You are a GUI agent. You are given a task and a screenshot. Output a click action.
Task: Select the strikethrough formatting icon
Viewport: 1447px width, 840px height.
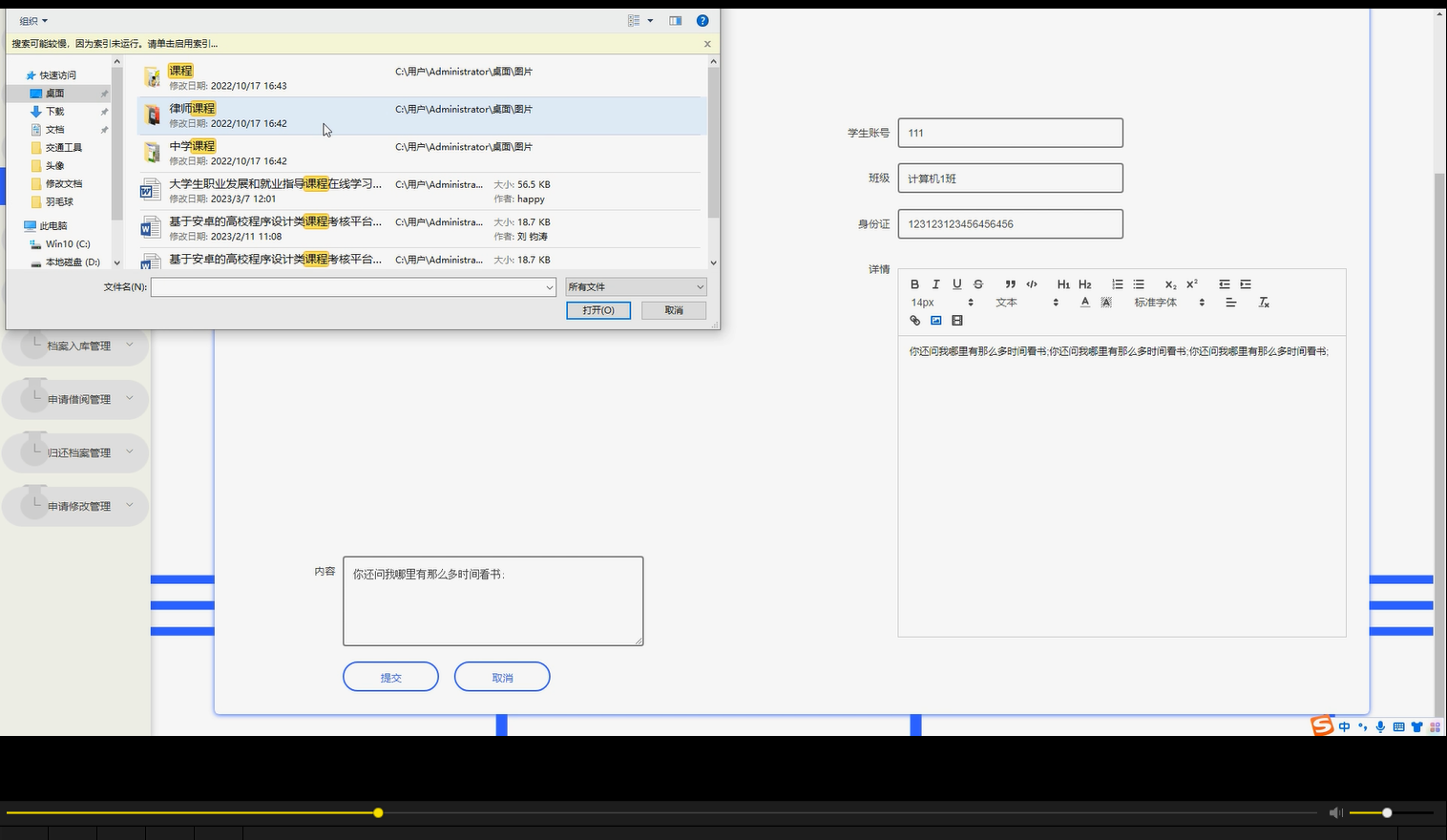pos(977,283)
